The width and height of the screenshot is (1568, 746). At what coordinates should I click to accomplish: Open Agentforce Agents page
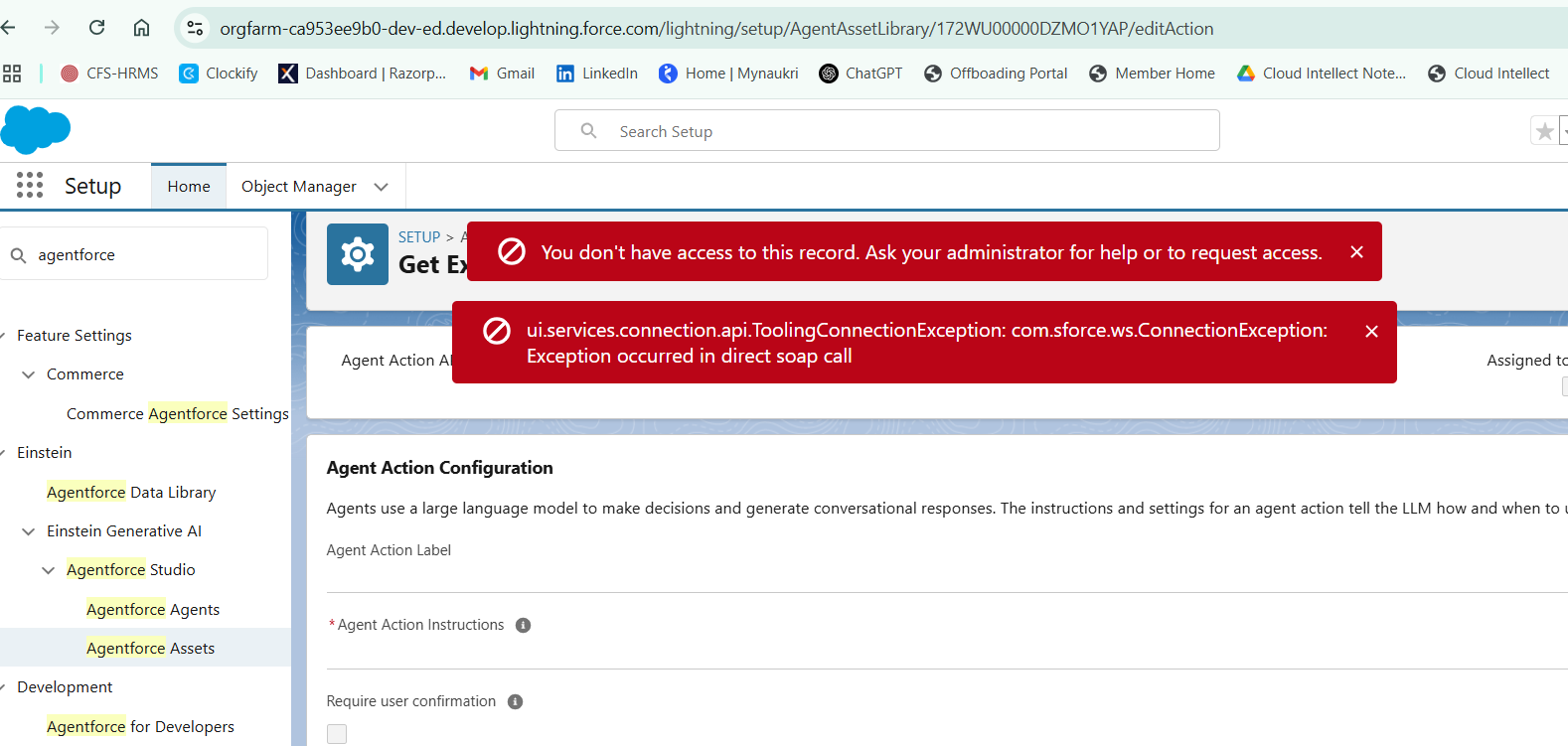tap(153, 609)
